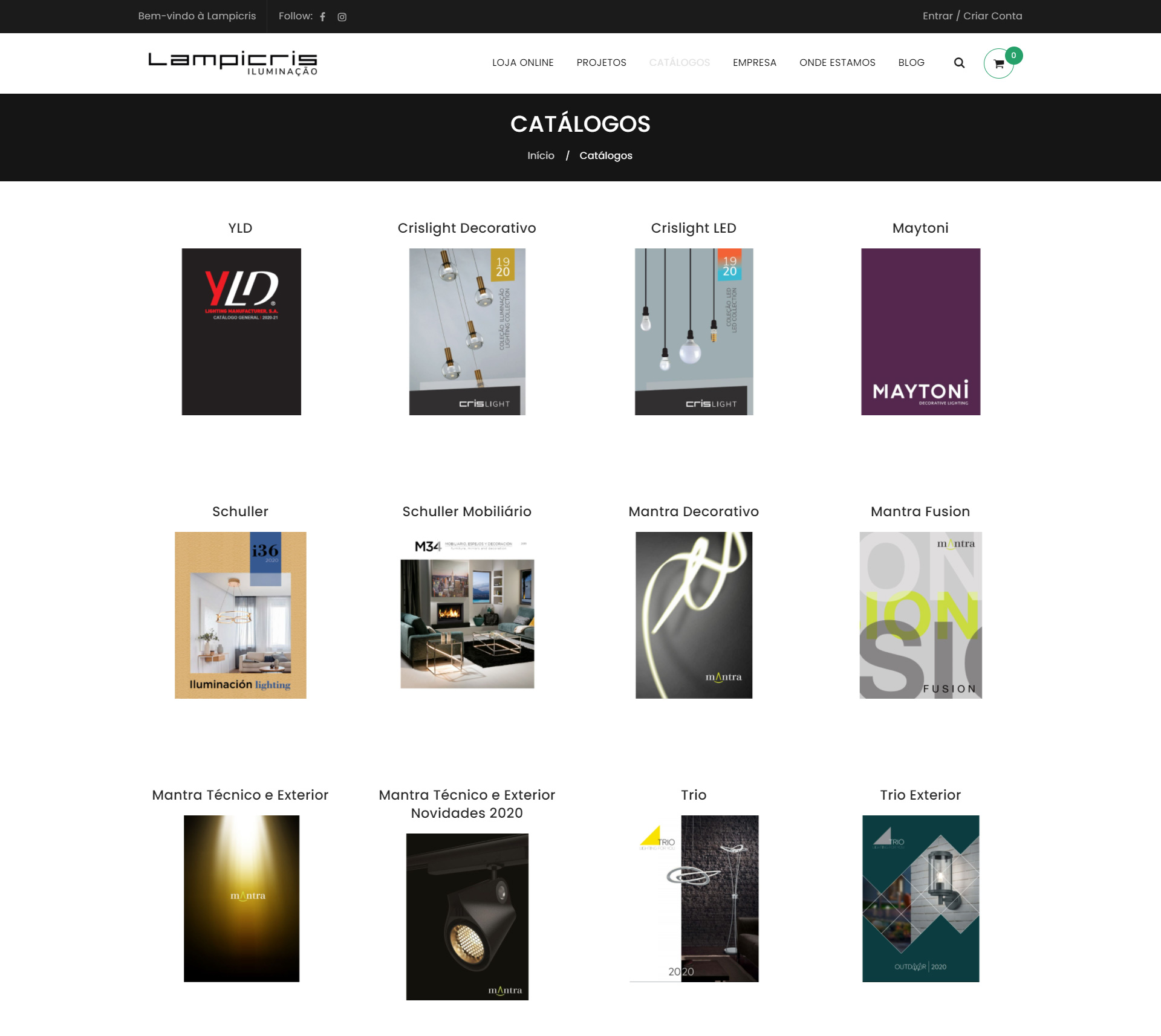Select the Mantra Fusion catalog cover
This screenshot has width=1161, height=1036.
point(920,615)
